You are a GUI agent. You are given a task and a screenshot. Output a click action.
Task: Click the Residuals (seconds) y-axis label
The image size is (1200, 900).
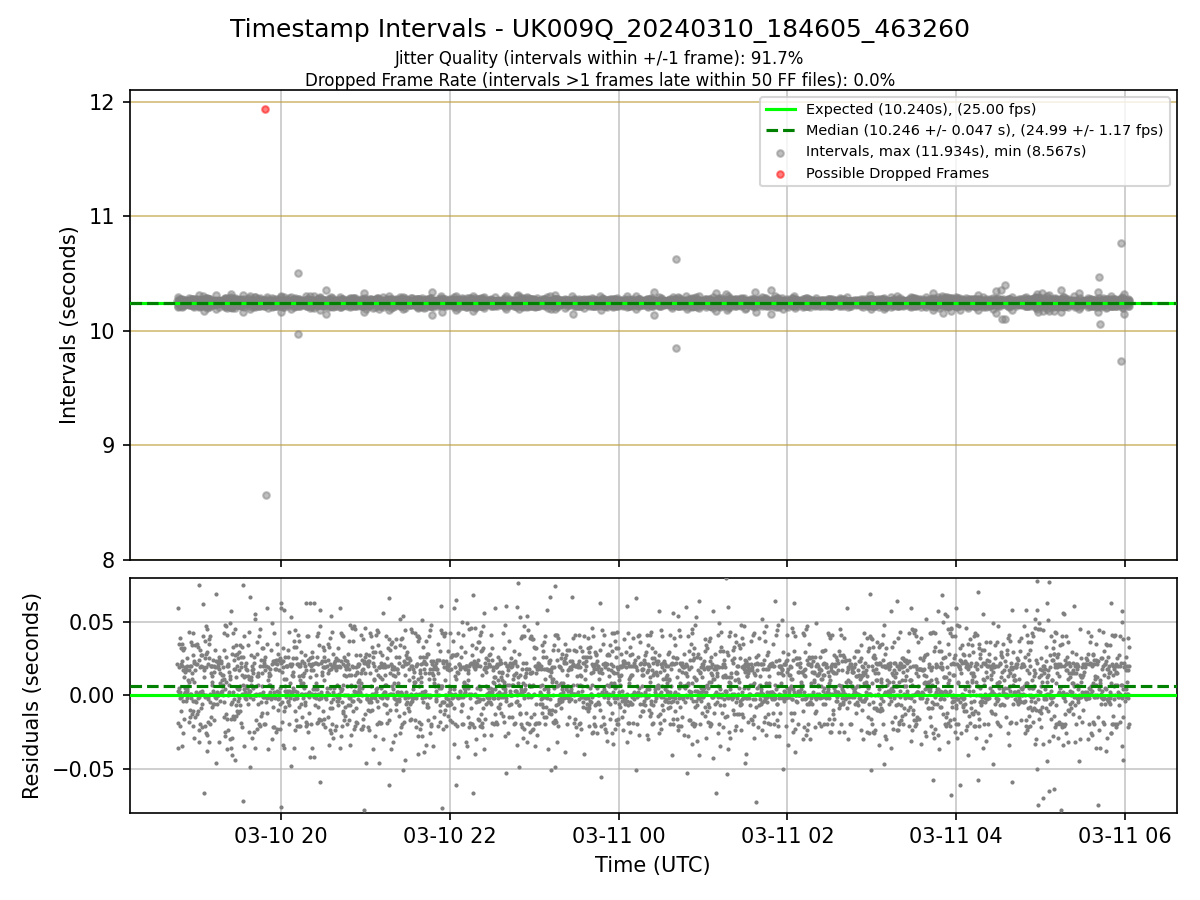(32, 696)
